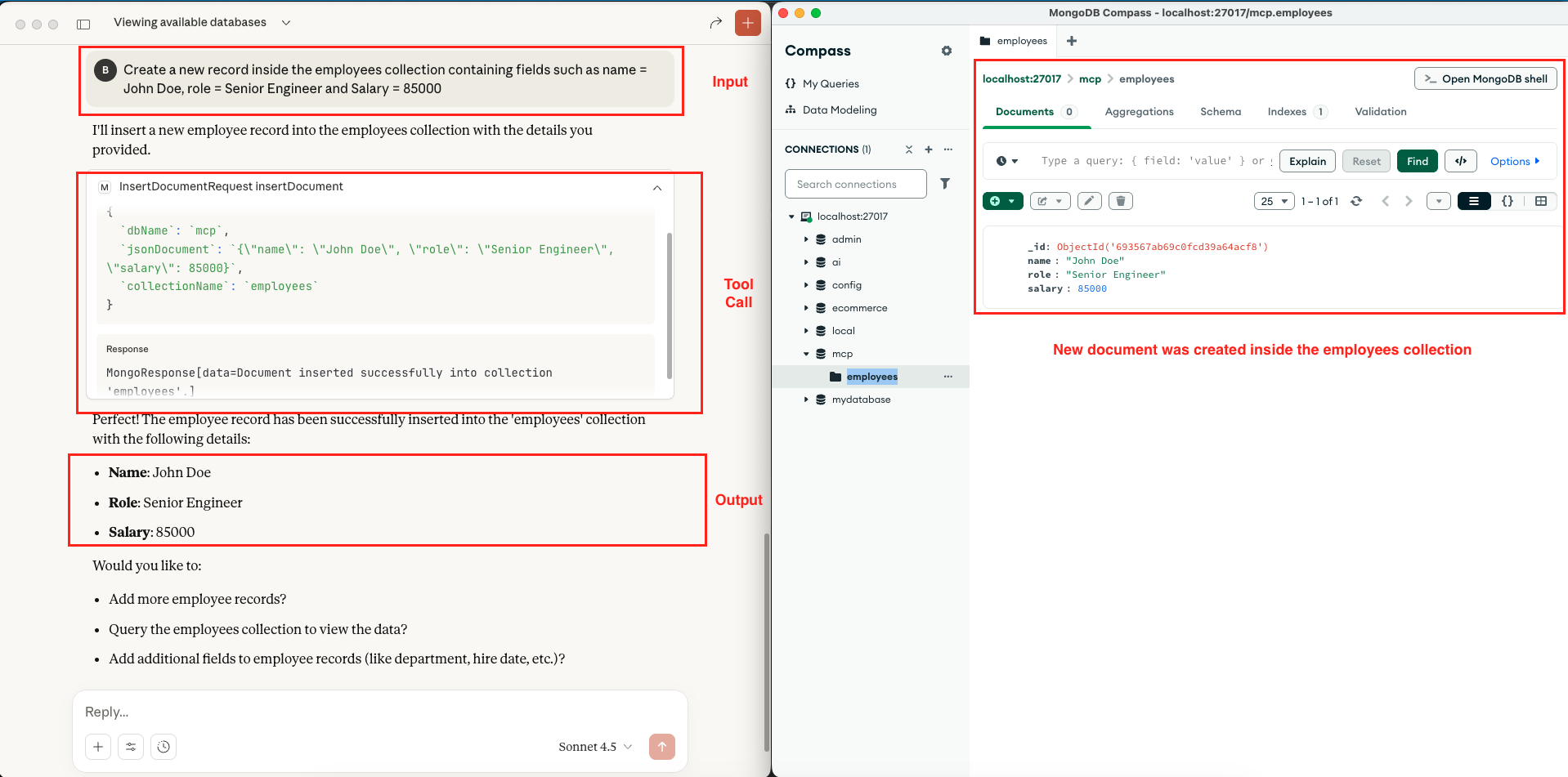Image resolution: width=1568 pixels, height=777 pixels.
Task: Click the share arrow icon in chat header
Action: click(716, 23)
